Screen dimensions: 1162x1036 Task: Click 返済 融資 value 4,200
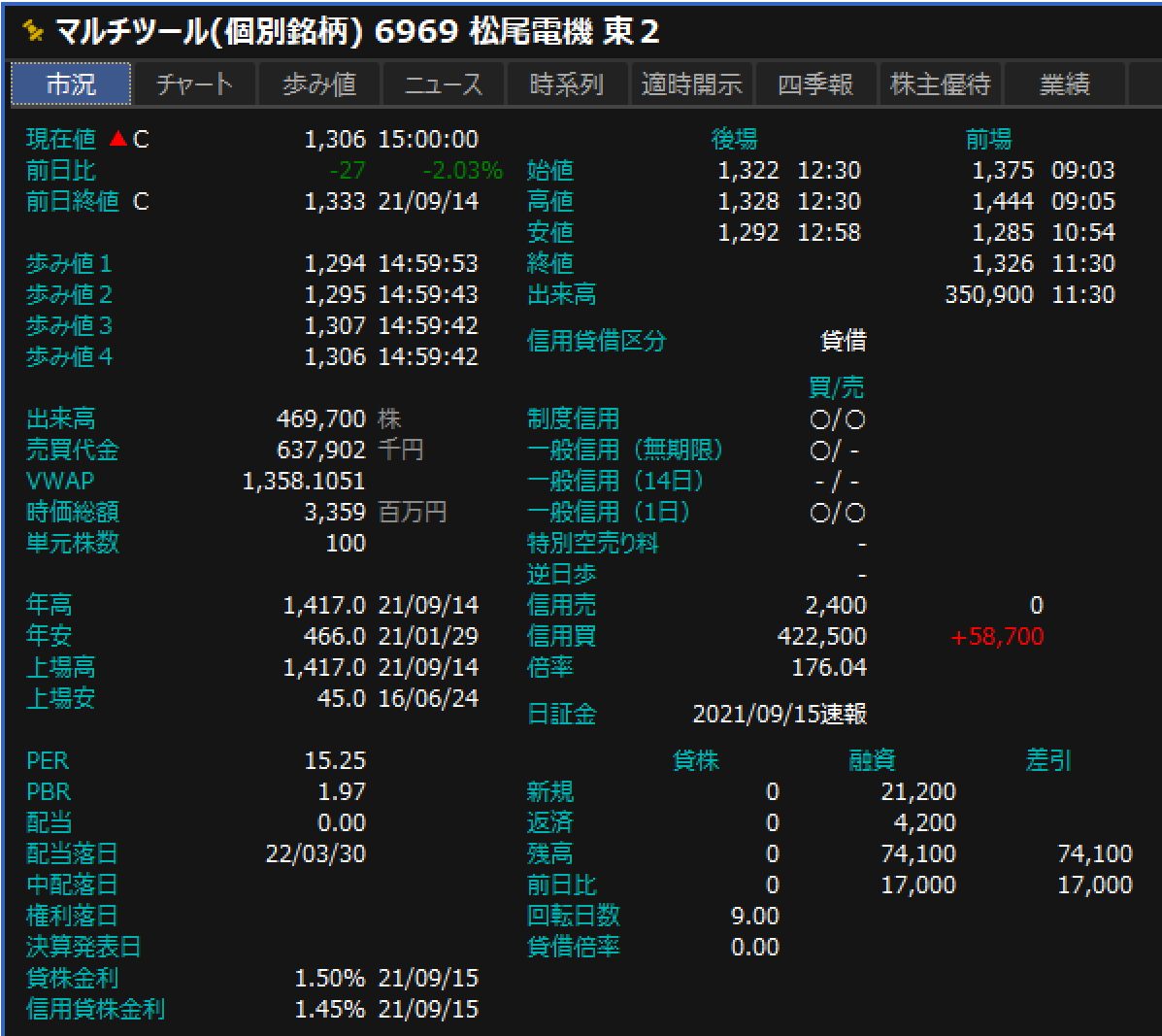click(x=925, y=823)
